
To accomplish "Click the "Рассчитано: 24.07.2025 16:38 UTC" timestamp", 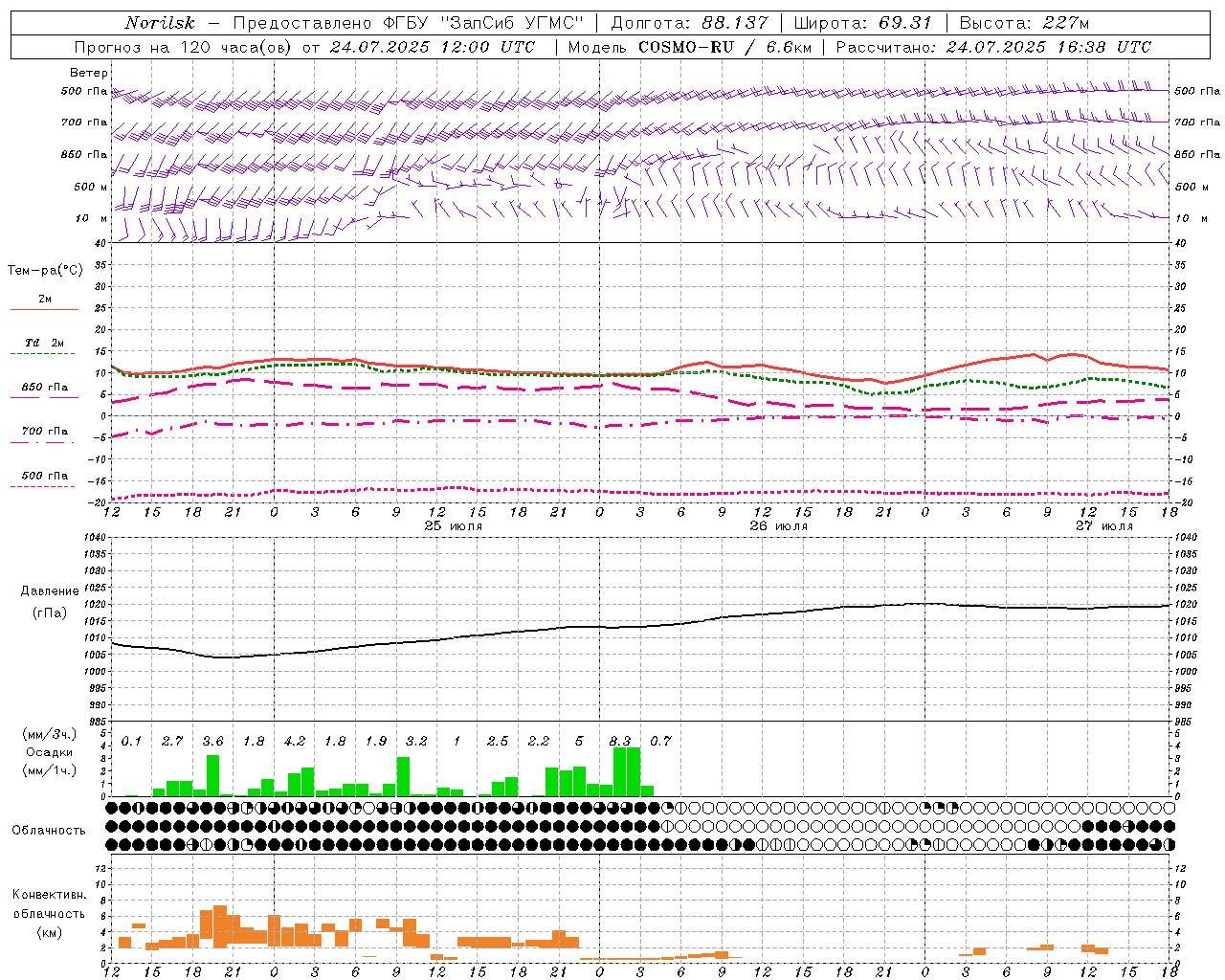I will 993,47.
